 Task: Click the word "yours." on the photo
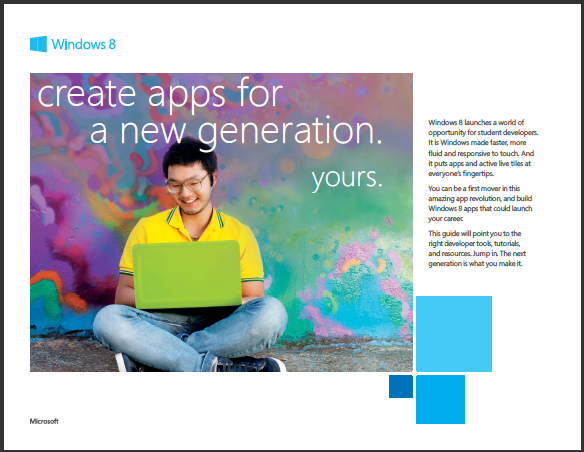click(347, 178)
